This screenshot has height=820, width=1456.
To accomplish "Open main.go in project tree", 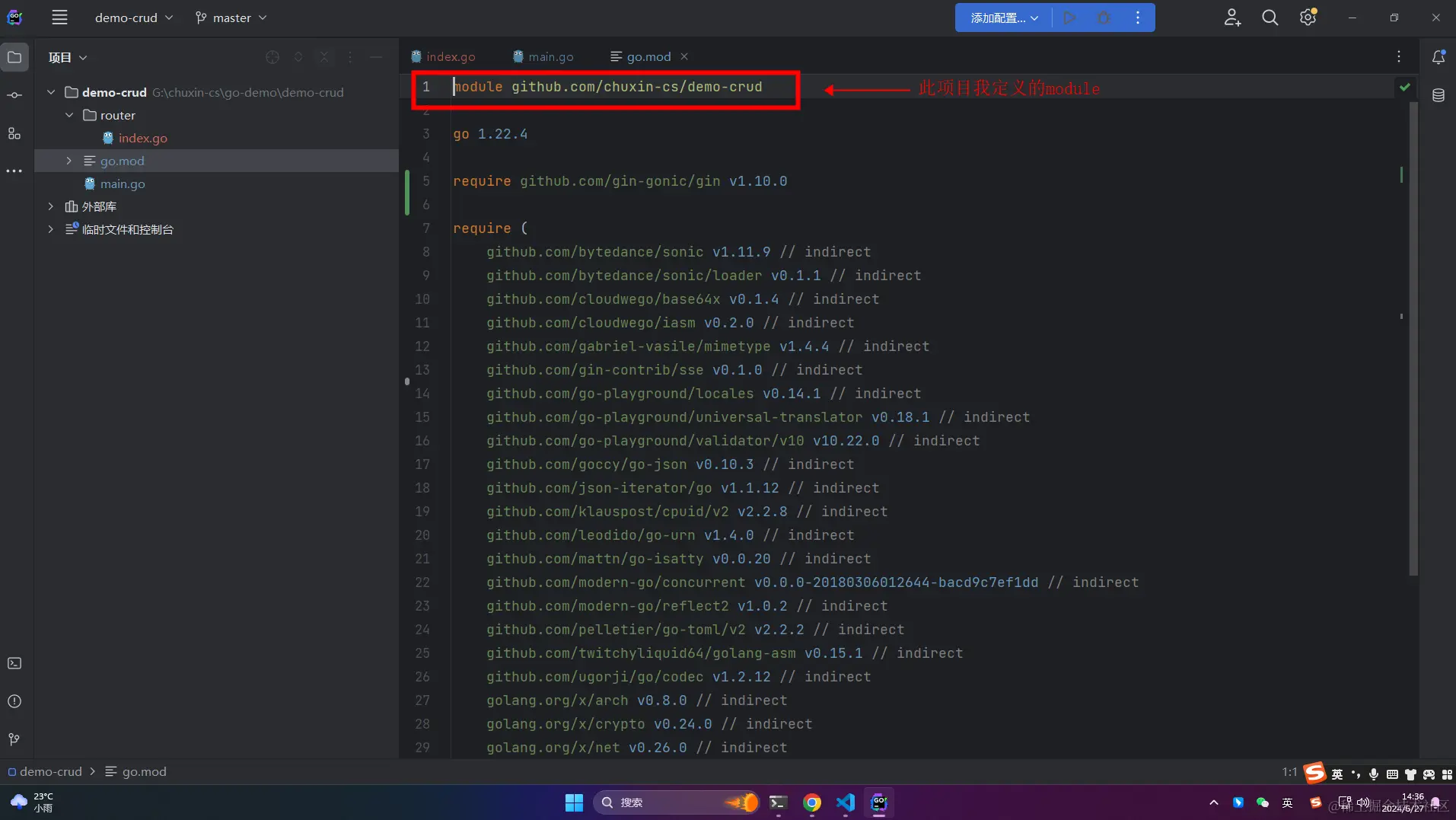I will 123,183.
